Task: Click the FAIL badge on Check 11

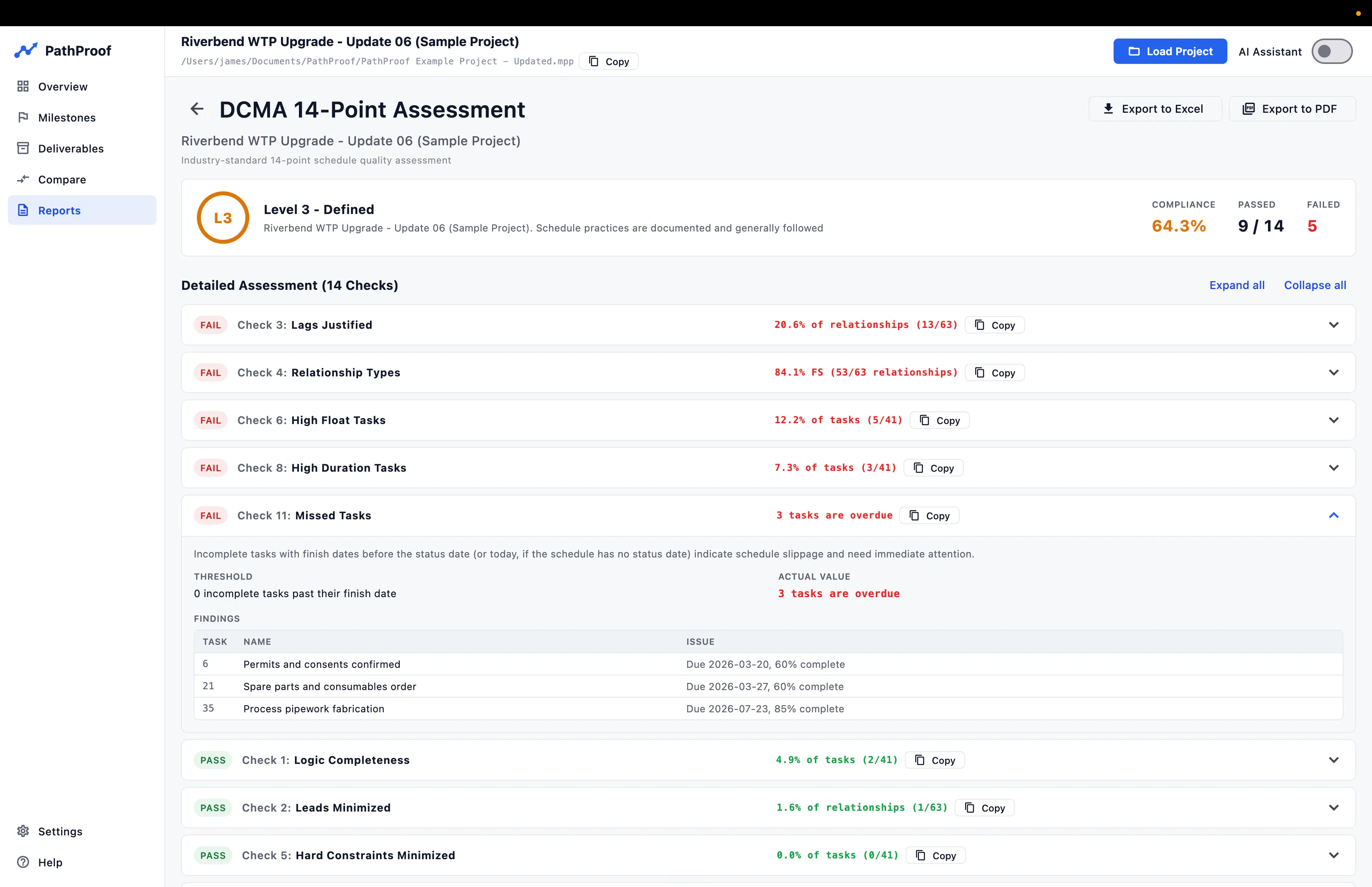Action: (x=210, y=515)
